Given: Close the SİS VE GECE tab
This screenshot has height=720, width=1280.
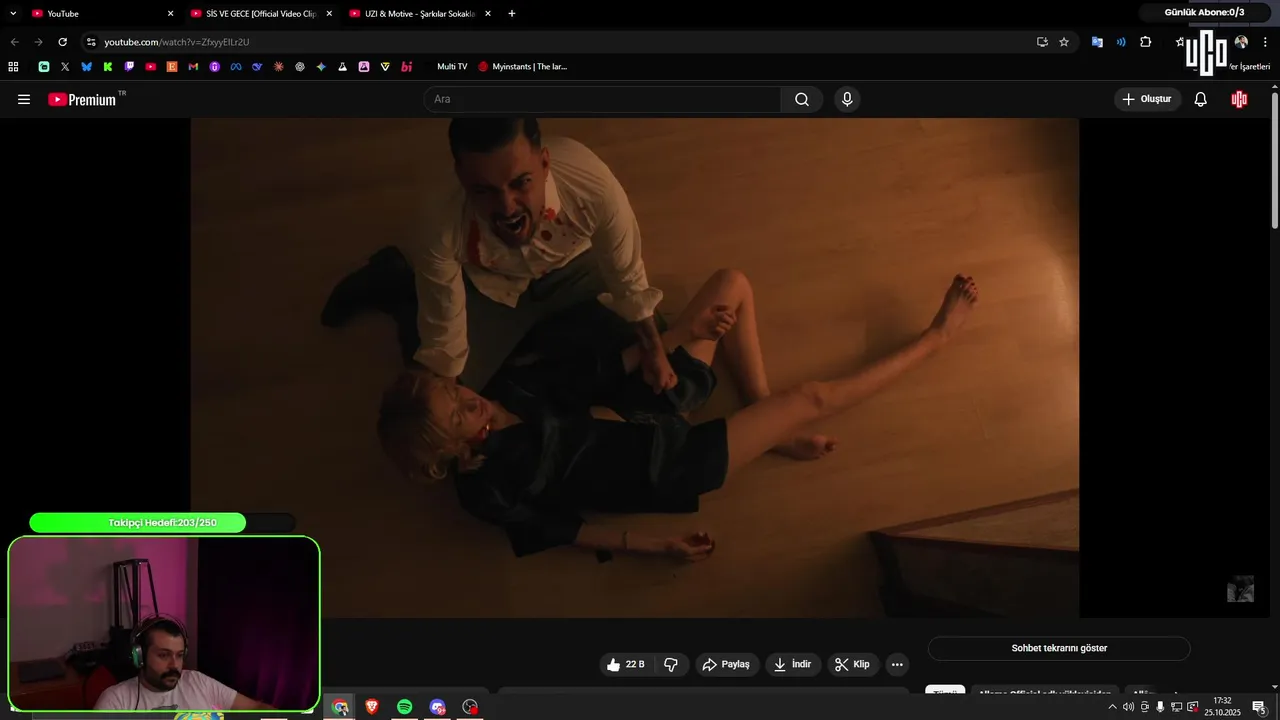Looking at the screenshot, I should tap(329, 13).
